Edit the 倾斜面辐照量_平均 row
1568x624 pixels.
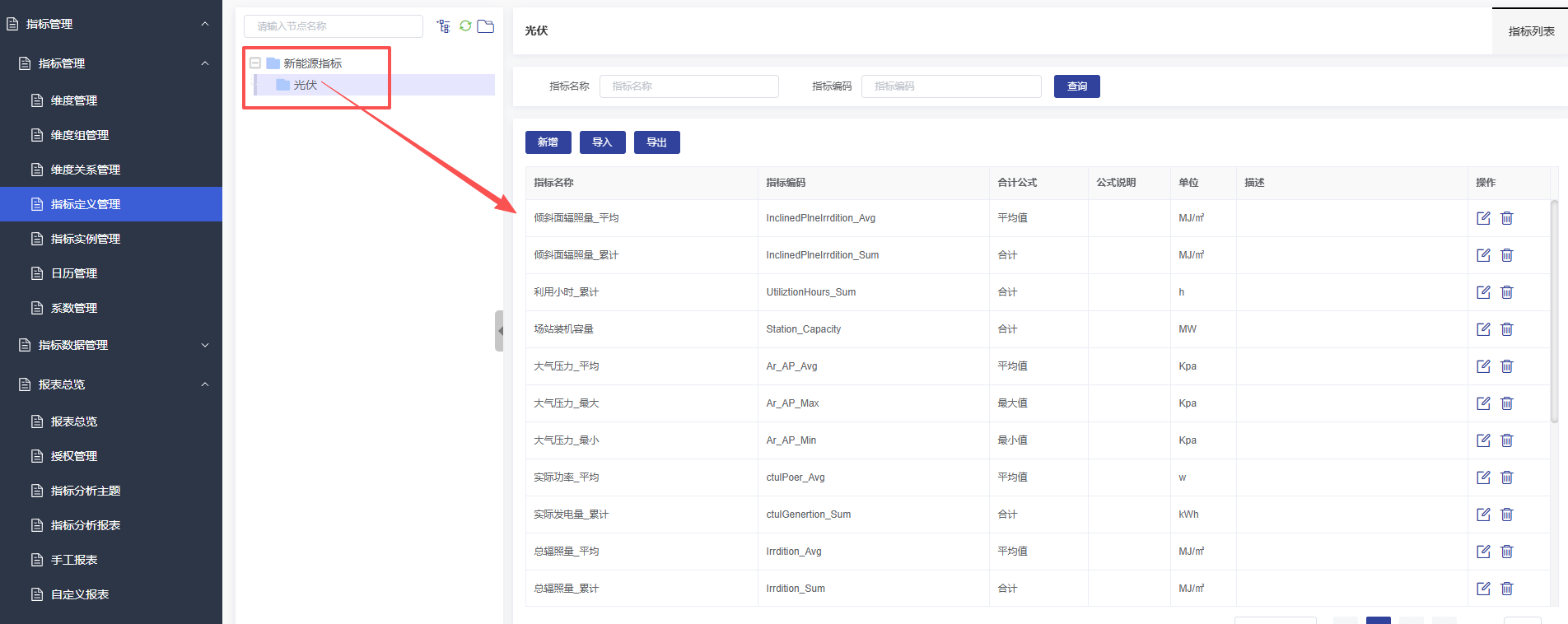coord(1483,218)
